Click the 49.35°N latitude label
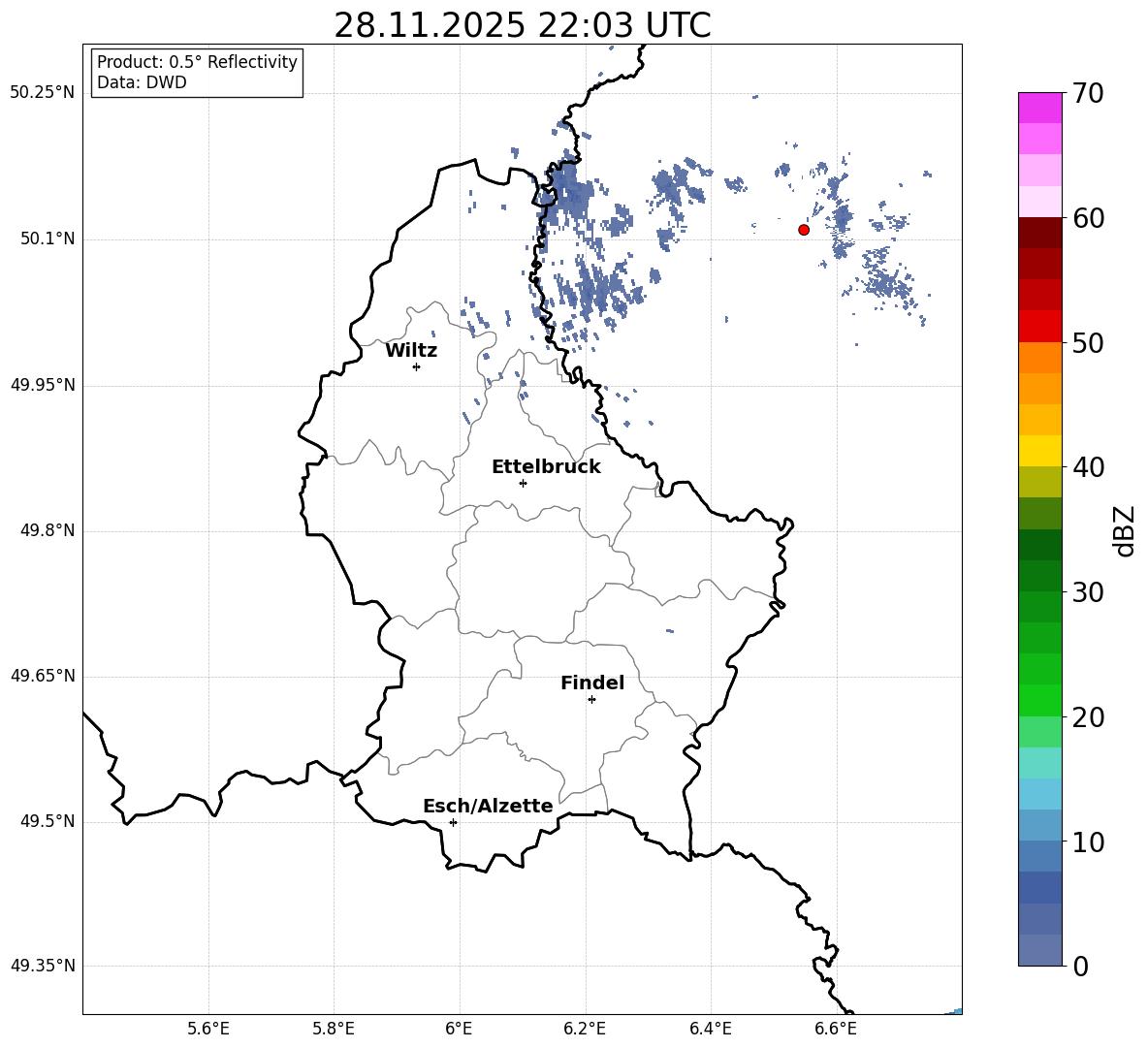This screenshot has height=1048, width=1148. (x=43, y=966)
